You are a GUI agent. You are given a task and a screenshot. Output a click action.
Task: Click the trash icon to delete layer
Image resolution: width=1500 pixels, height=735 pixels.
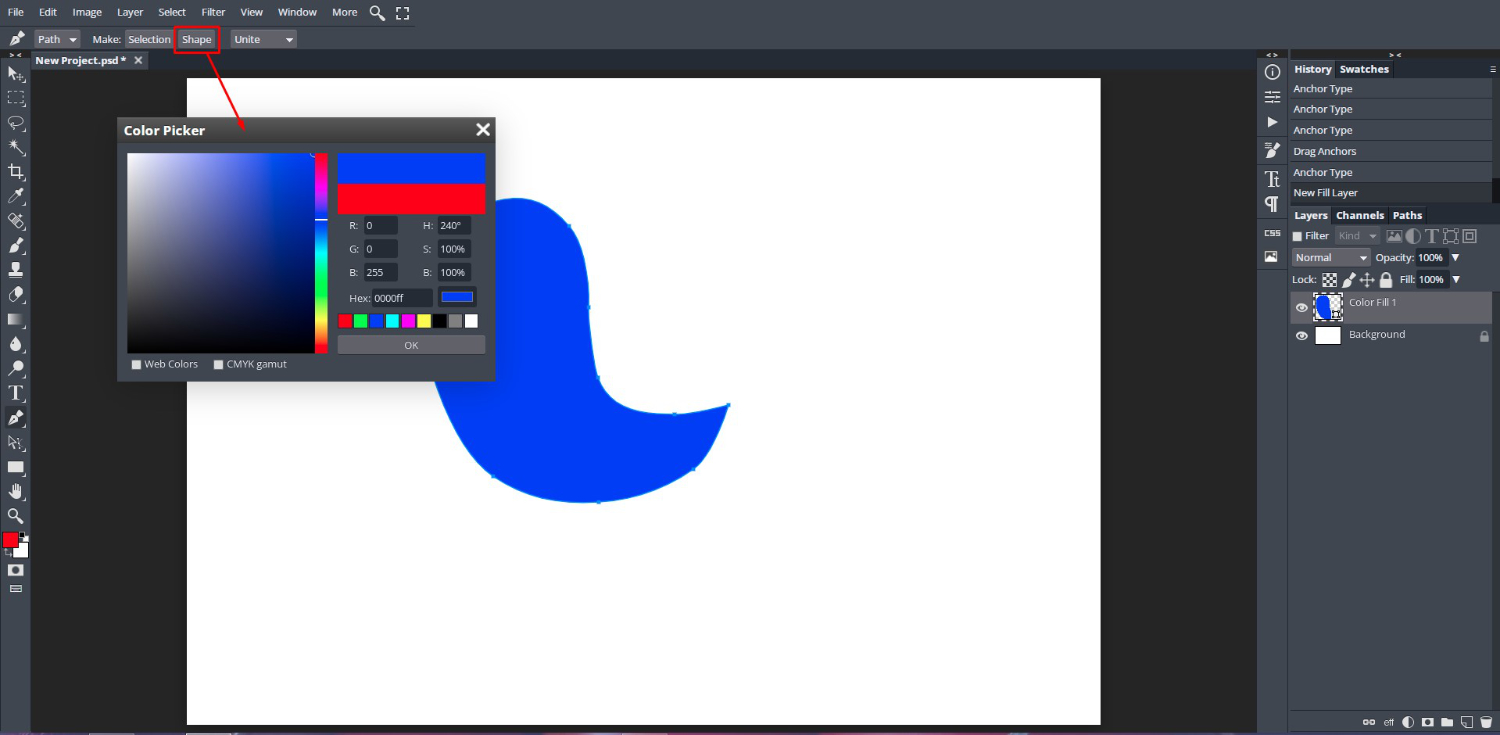tap(1485, 721)
